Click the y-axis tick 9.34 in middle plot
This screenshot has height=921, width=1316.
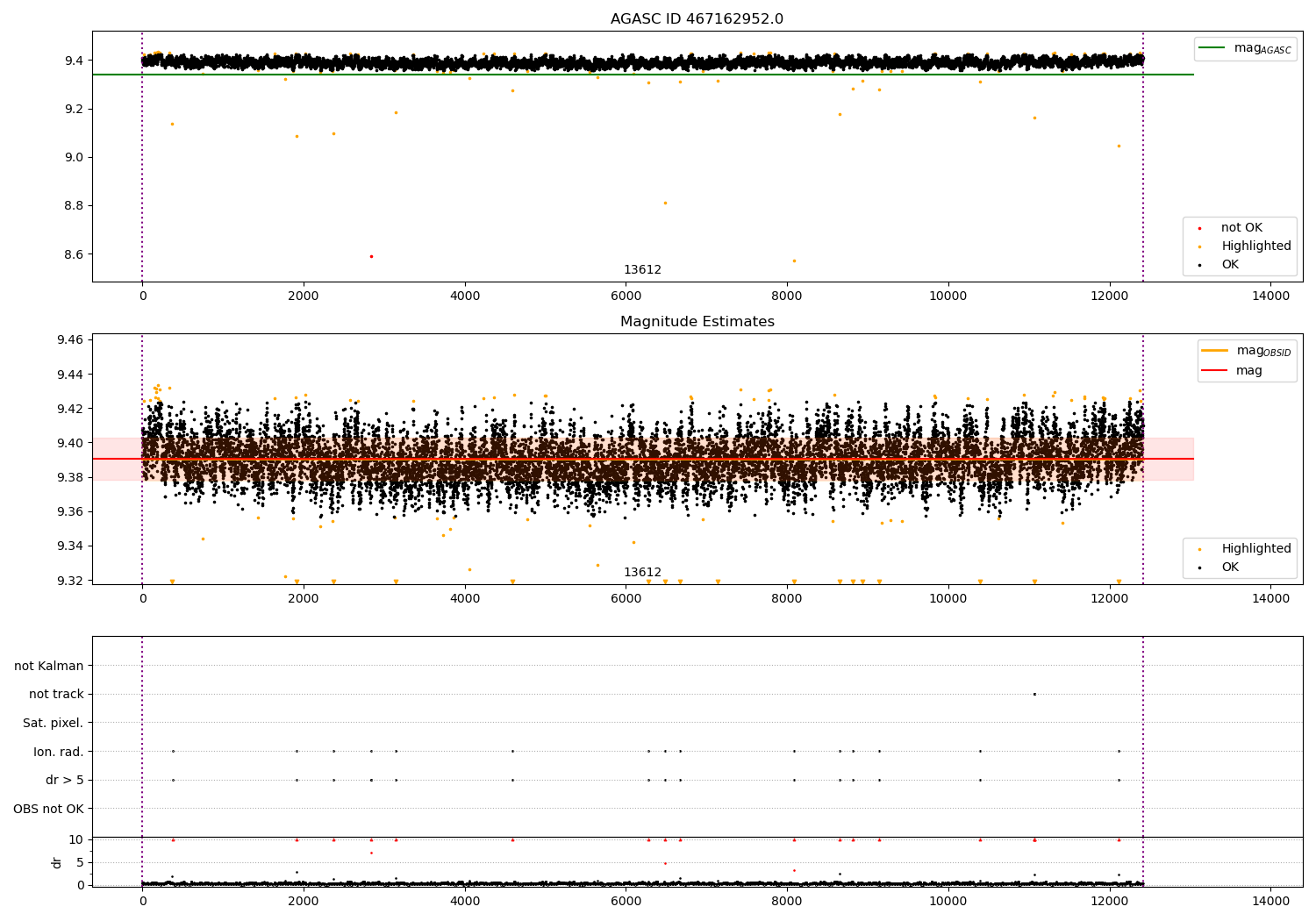point(68,546)
